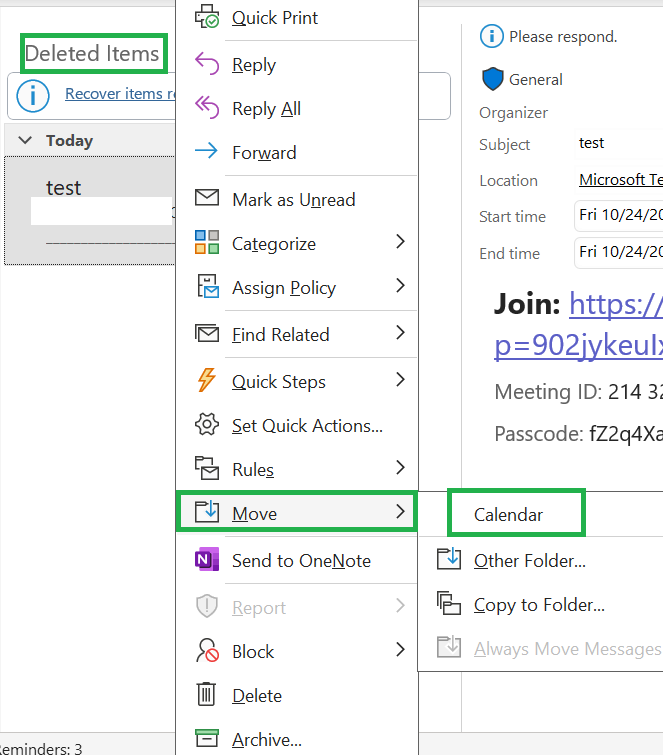Click the Rules folder-envelope icon

tap(207, 468)
